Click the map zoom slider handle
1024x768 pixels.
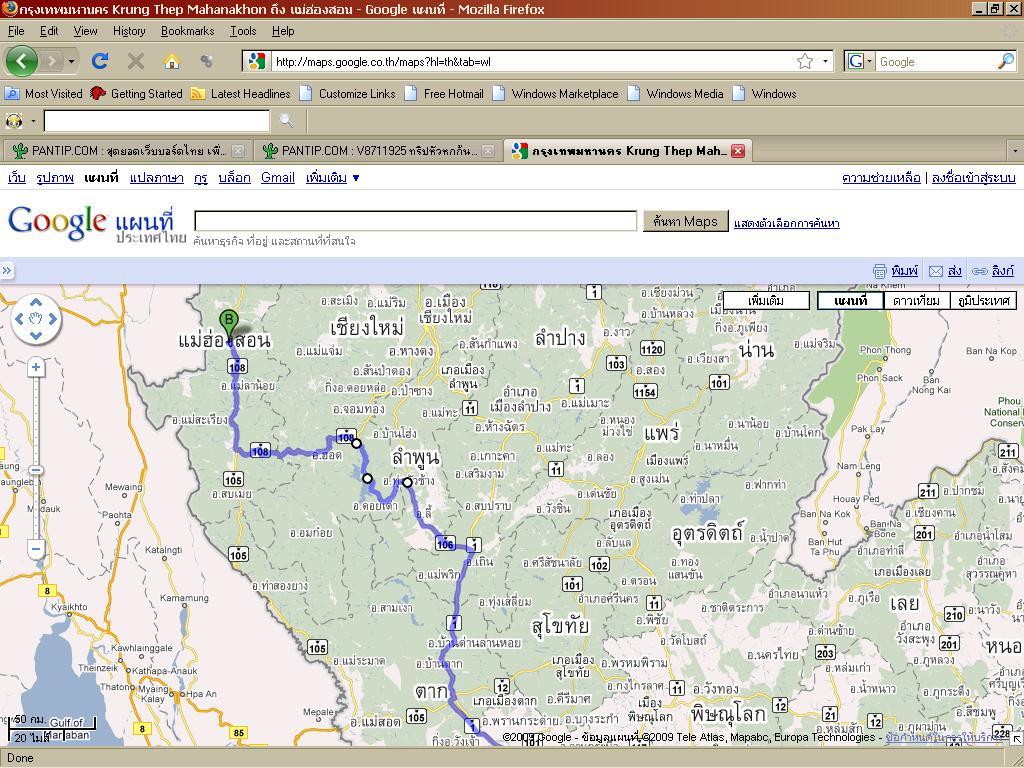[36, 470]
